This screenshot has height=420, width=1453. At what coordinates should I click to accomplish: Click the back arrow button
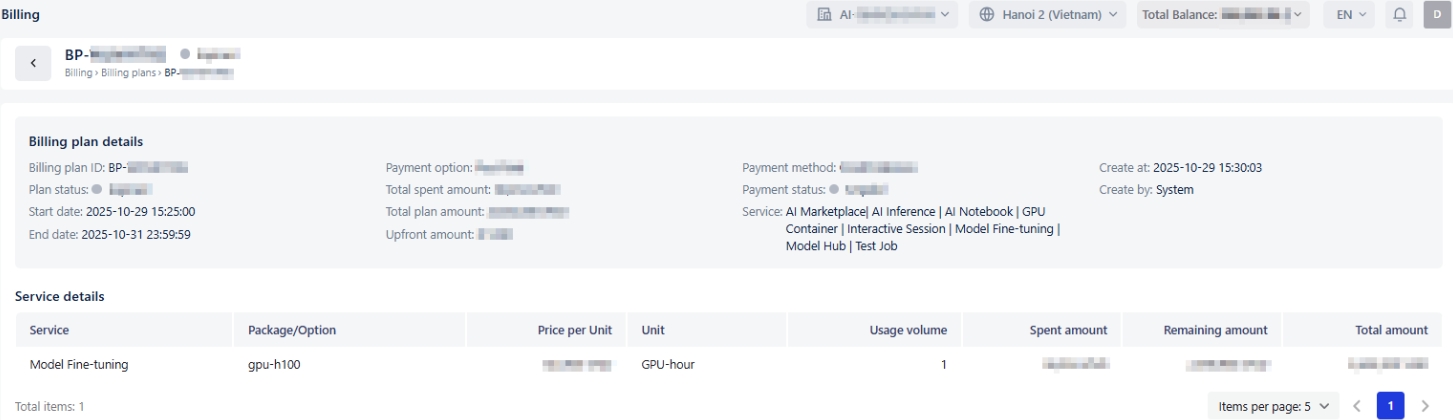coord(33,63)
